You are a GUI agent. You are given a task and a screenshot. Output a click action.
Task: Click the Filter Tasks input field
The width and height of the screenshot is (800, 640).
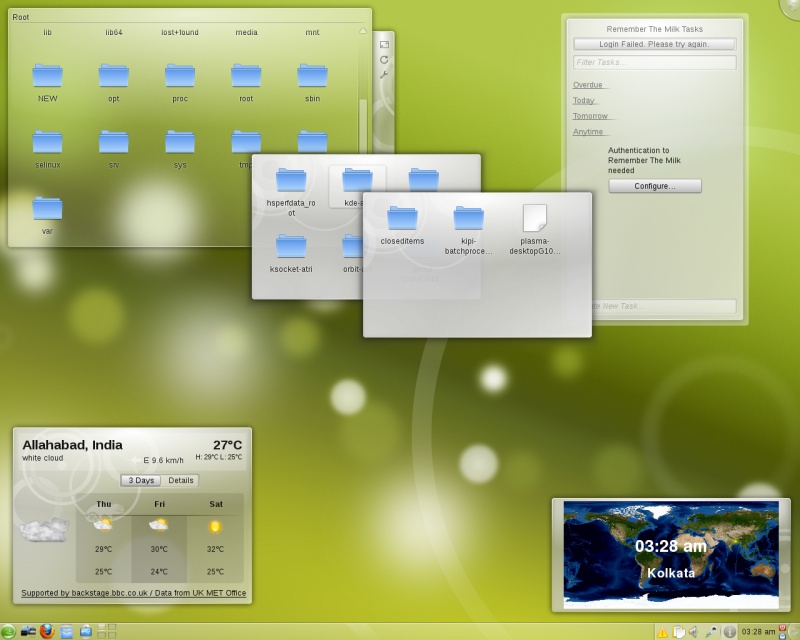point(655,62)
